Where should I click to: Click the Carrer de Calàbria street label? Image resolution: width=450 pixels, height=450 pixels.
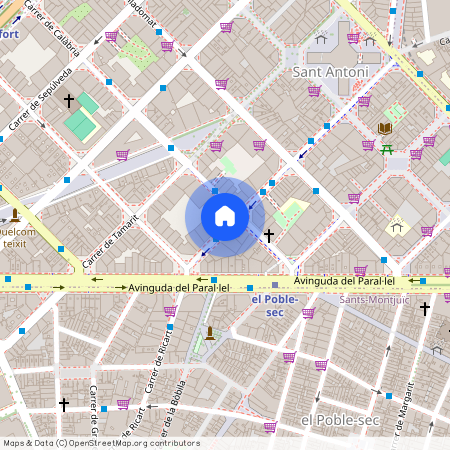52,29
